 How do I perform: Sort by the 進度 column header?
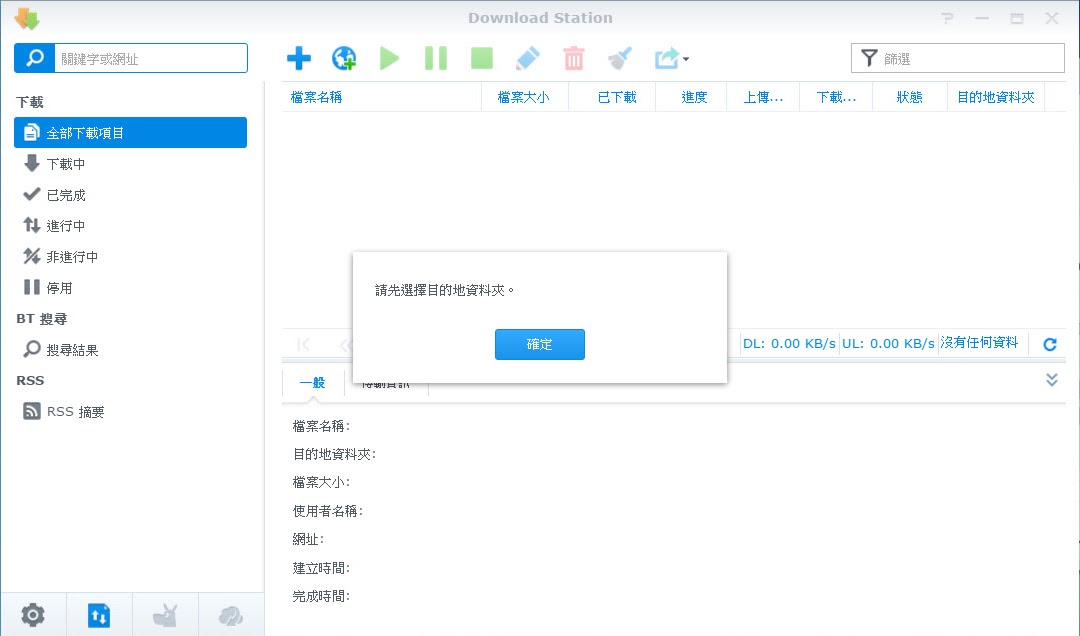tap(692, 97)
